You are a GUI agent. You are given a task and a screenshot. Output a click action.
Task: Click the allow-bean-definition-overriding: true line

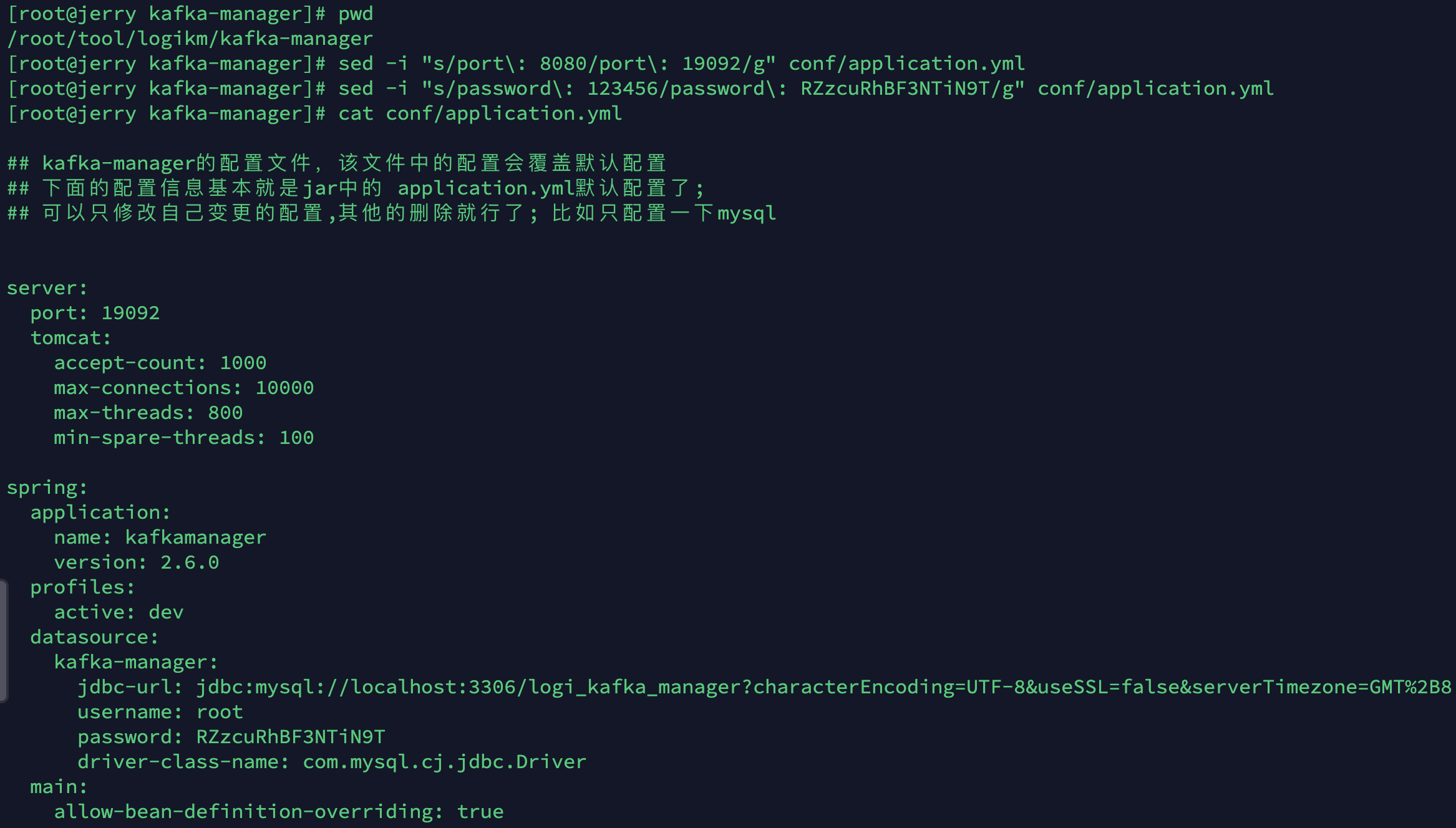point(278,812)
